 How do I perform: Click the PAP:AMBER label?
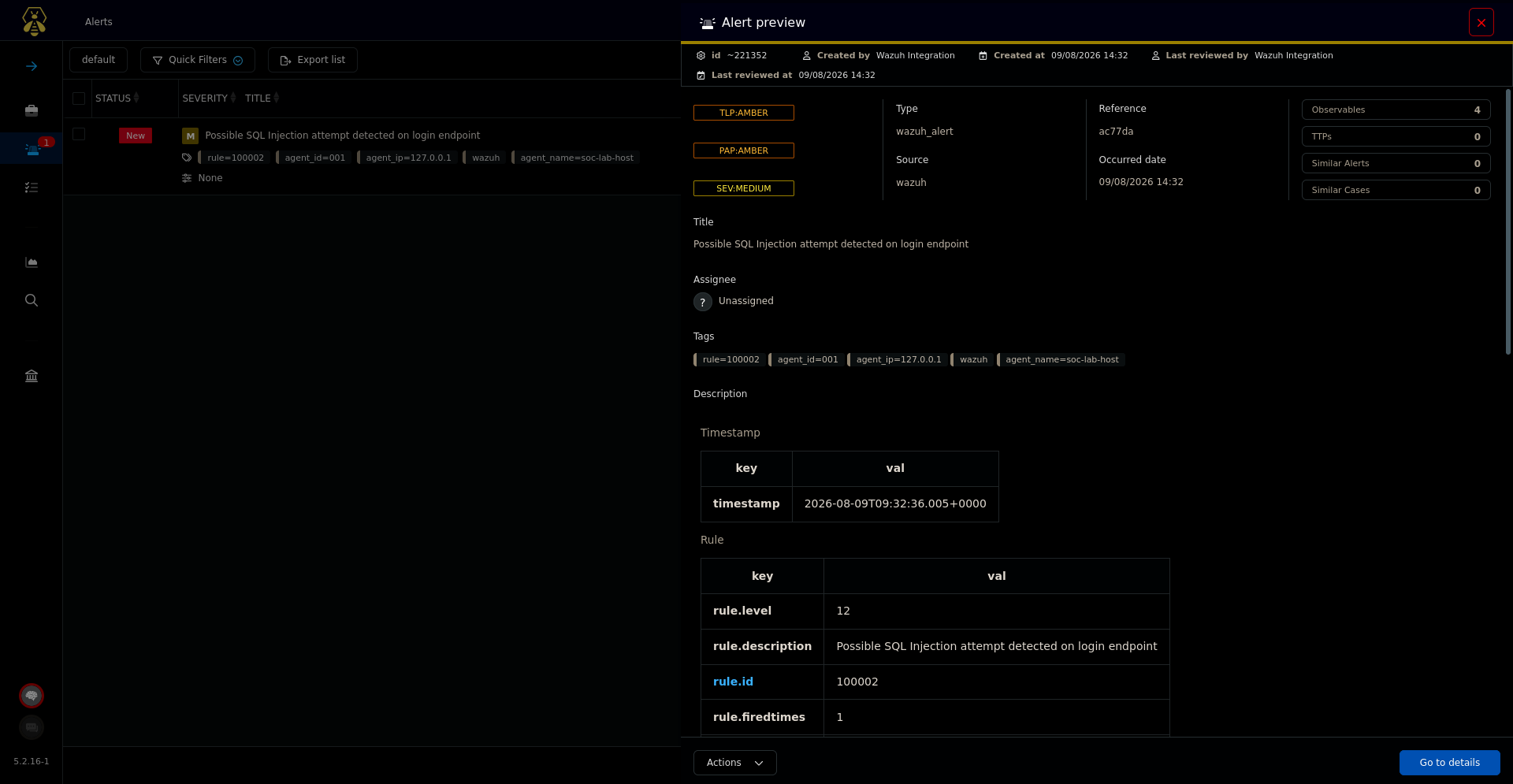point(744,150)
